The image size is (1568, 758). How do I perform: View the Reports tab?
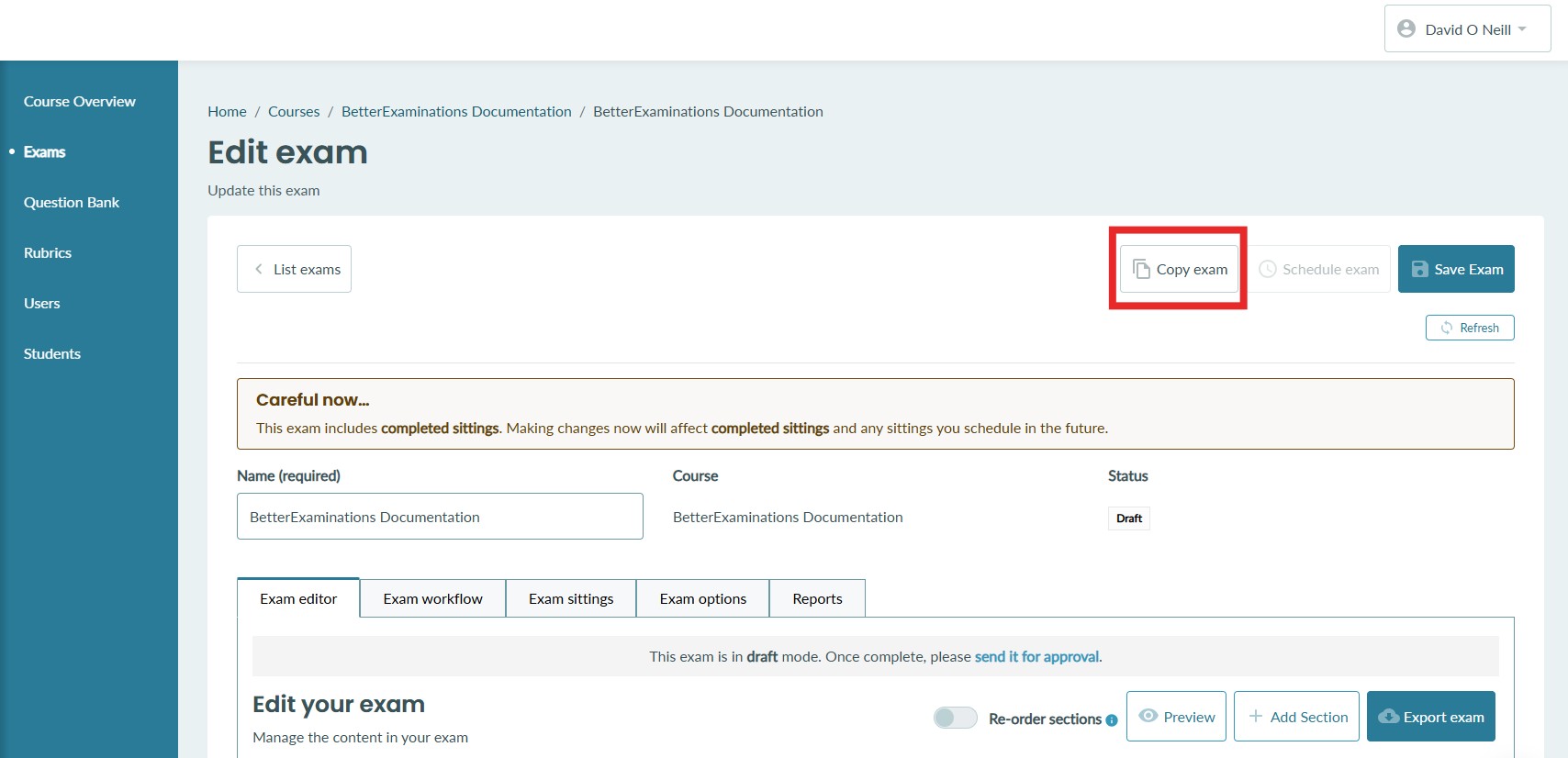point(817,598)
